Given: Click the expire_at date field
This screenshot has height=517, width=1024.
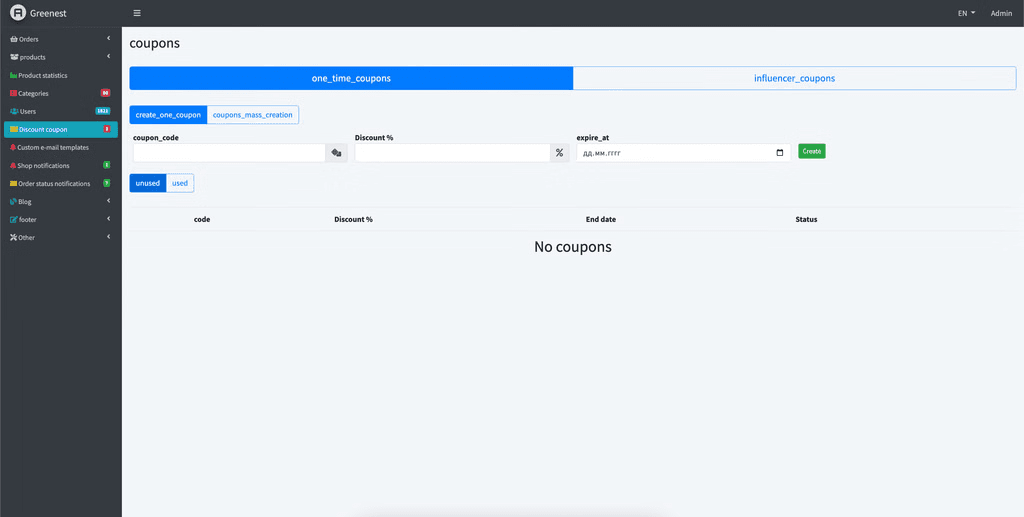Looking at the screenshot, I should point(683,153).
